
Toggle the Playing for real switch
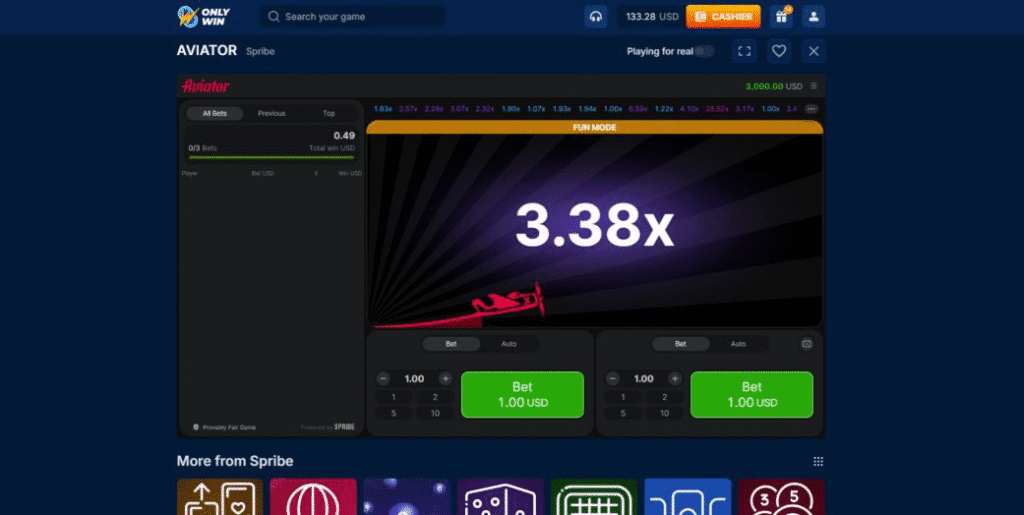tap(705, 51)
